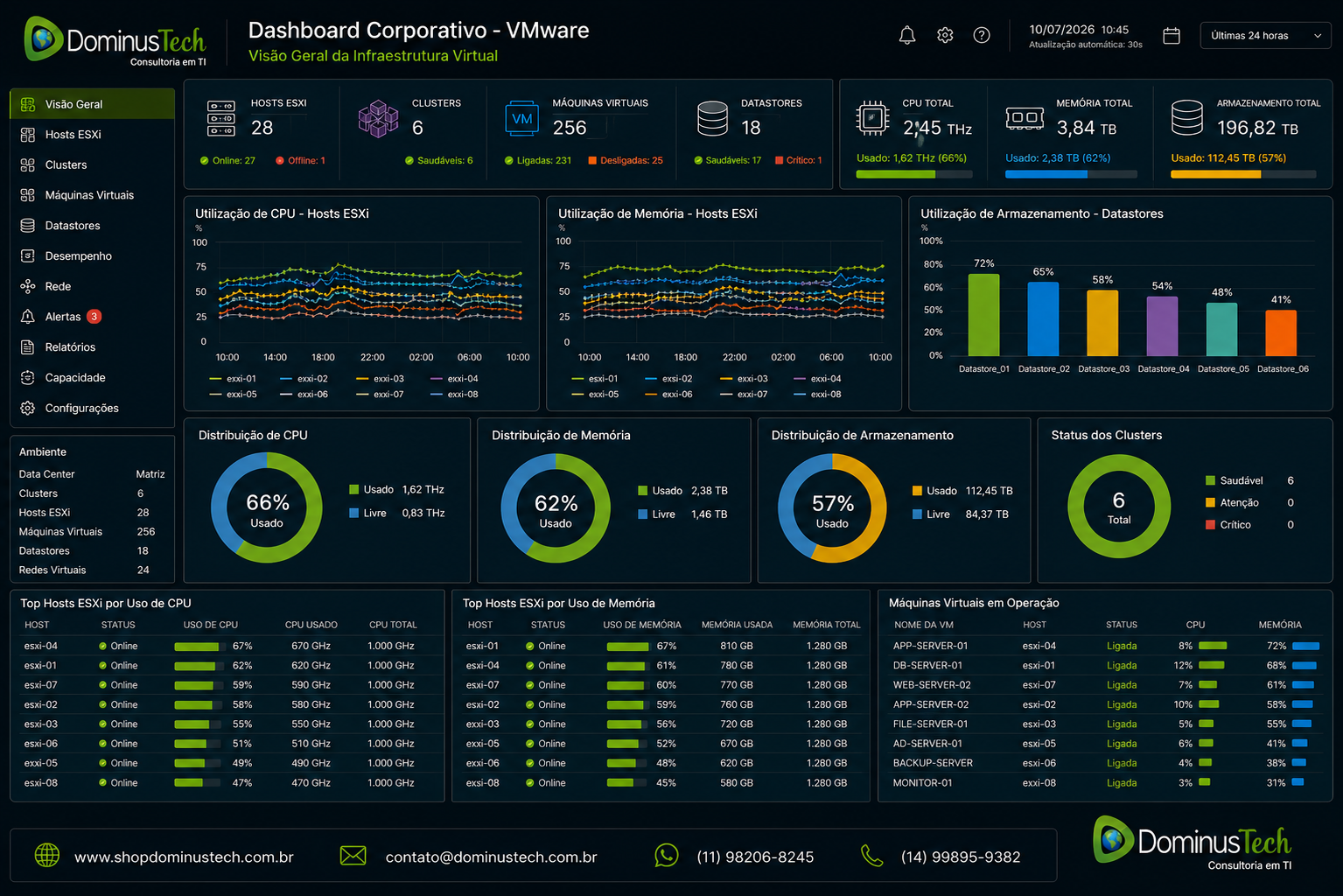Viewport: 1343px width, 896px height.
Task: Click the DominusTech logo in header
Action: point(115,40)
